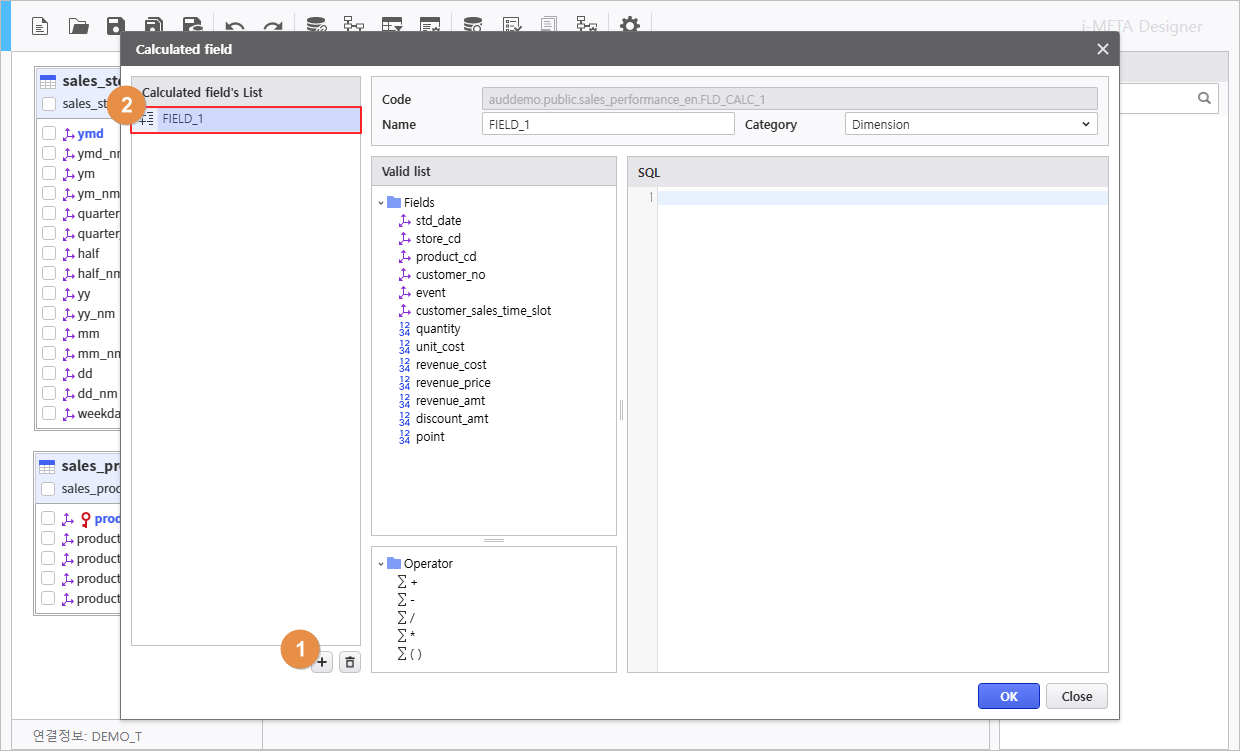Tick the half checkbox in background table
Screen dimensions: 1240x751
(48, 253)
